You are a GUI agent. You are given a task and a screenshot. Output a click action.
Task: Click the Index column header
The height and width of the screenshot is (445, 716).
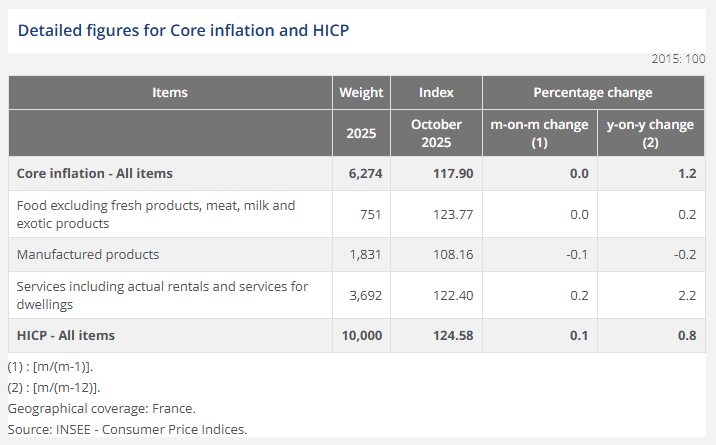click(x=436, y=93)
